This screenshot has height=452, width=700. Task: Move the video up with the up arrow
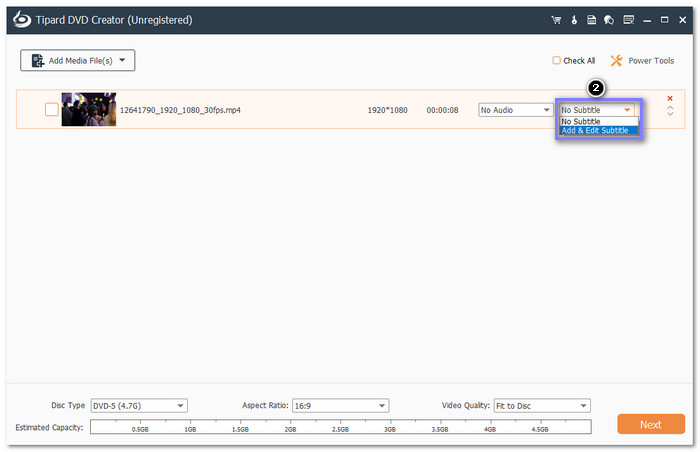coord(670,107)
